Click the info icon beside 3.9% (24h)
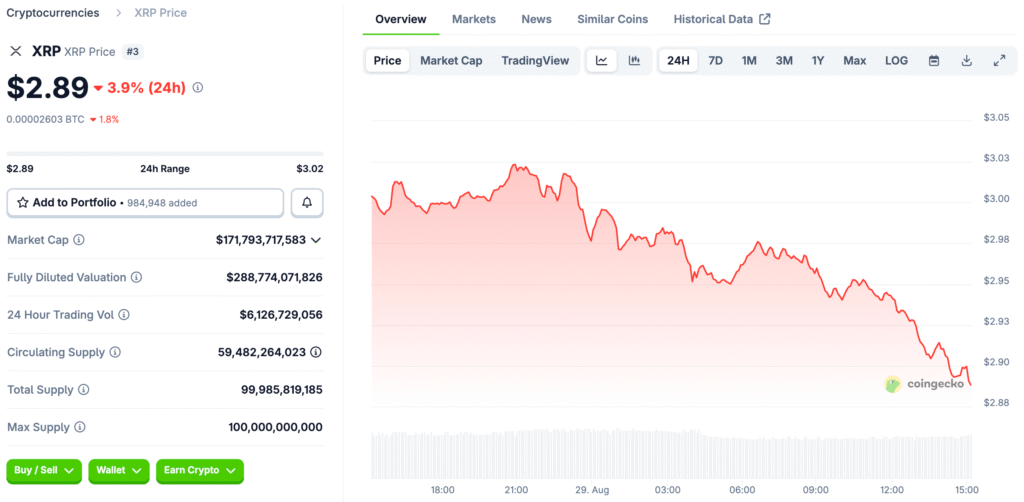 [x=198, y=87]
